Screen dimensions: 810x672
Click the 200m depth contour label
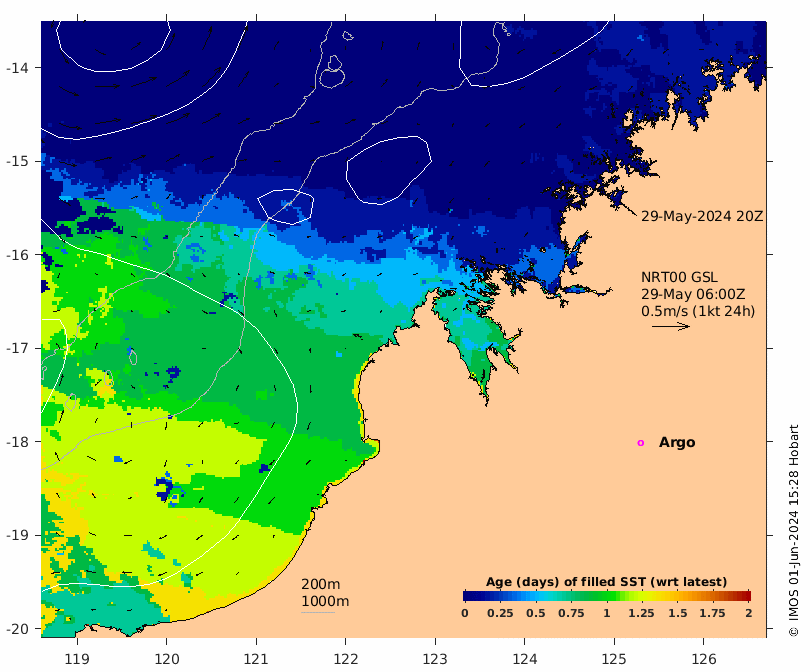320,584
